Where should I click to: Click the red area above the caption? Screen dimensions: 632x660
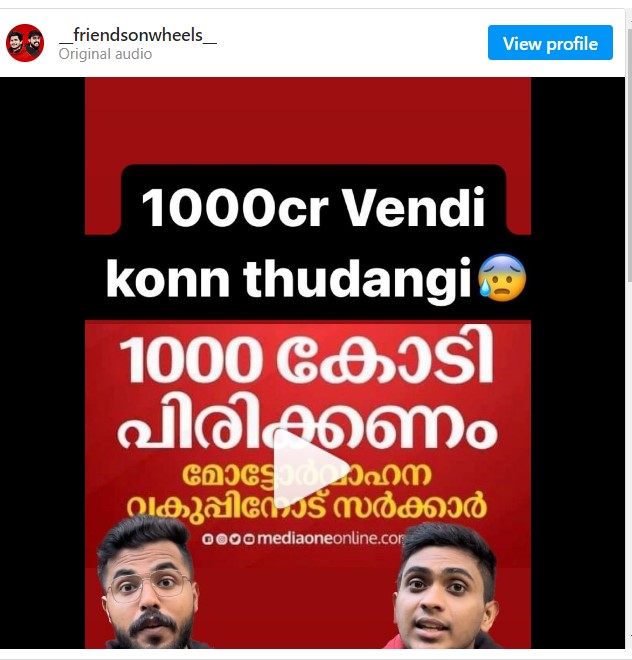point(308,120)
